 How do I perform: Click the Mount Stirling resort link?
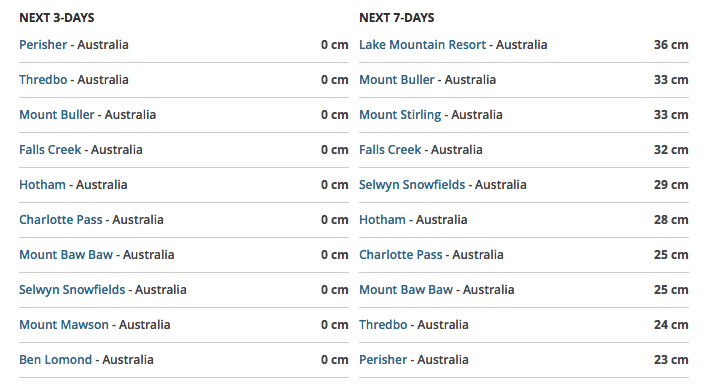click(400, 115)
